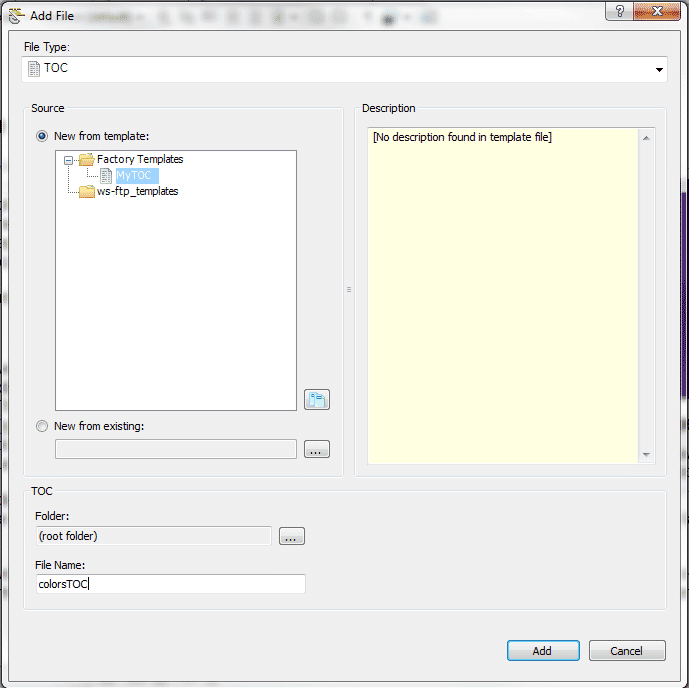This screenshot has width=689, height=688.
Task: Click the File Name text field
Action: [170, 584]
